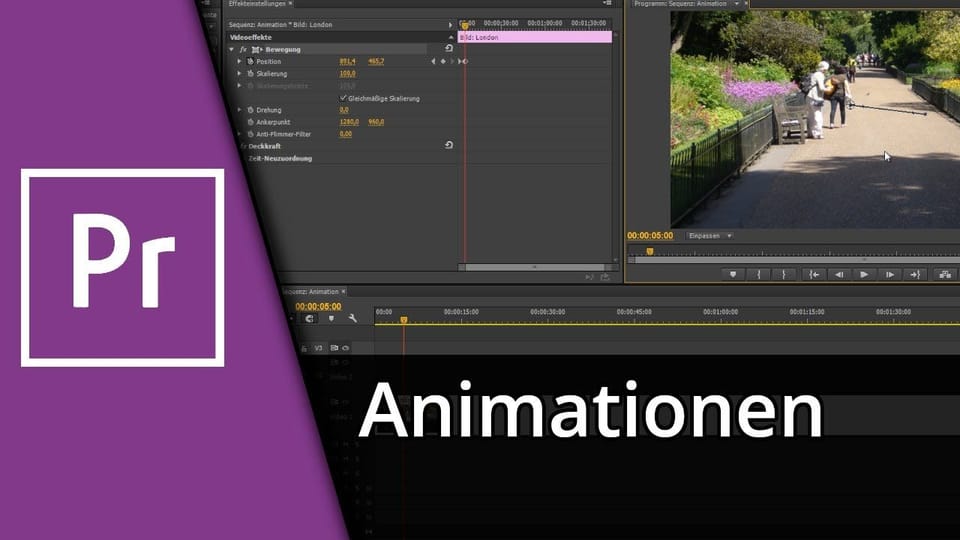Click the timeline playhead marker

click(403, 320)
